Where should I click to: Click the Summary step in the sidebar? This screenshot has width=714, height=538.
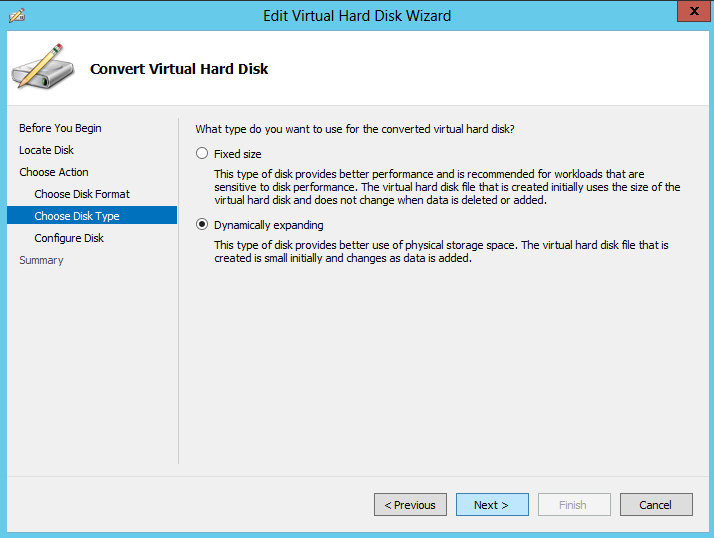(41, 260)
